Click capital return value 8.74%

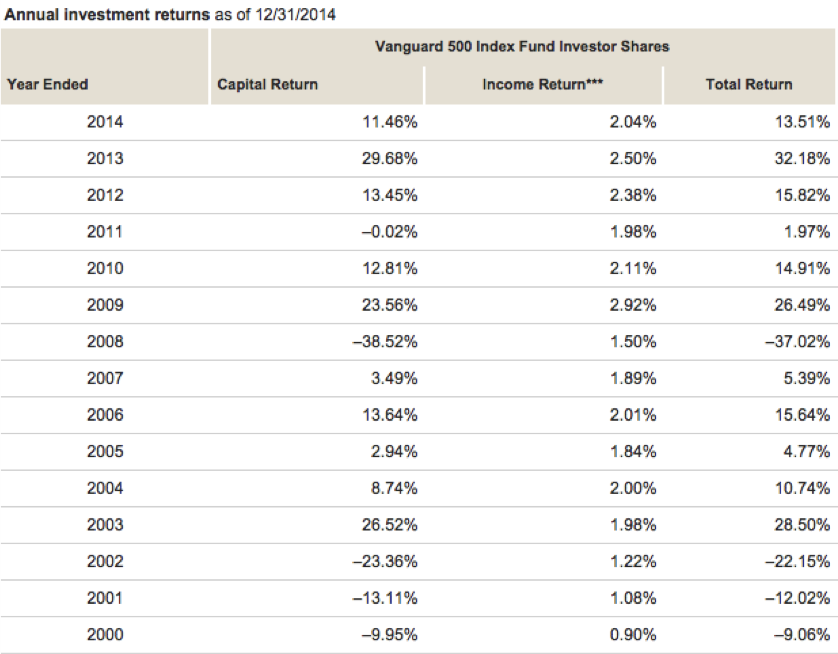pyautogui.click(x=394, y=488)
